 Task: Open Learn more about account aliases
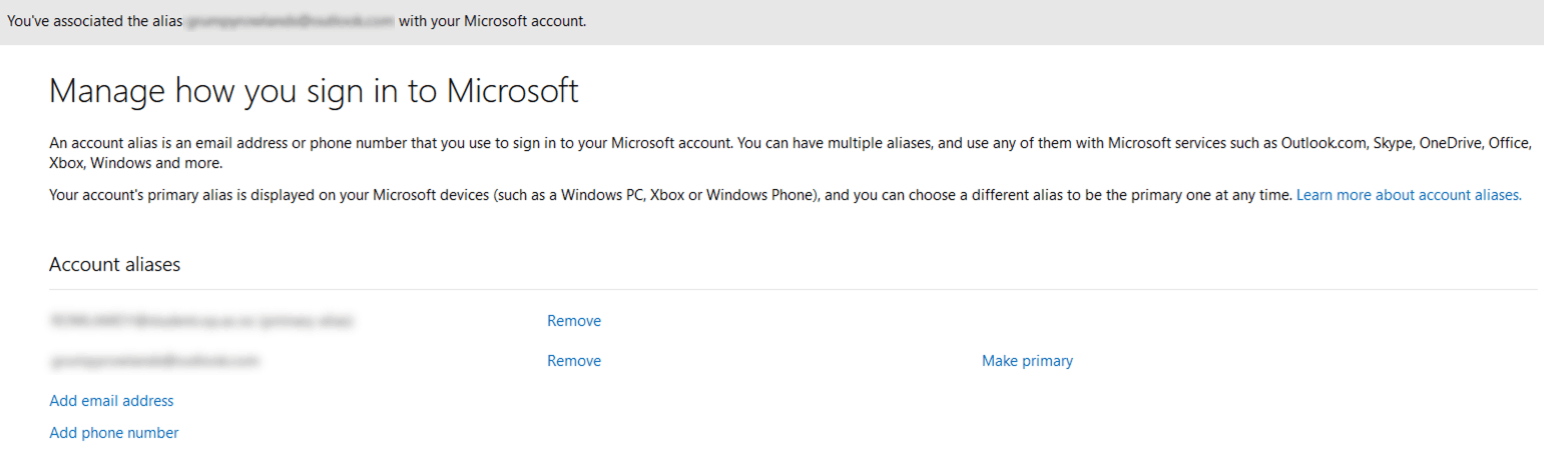[1409, 195]
